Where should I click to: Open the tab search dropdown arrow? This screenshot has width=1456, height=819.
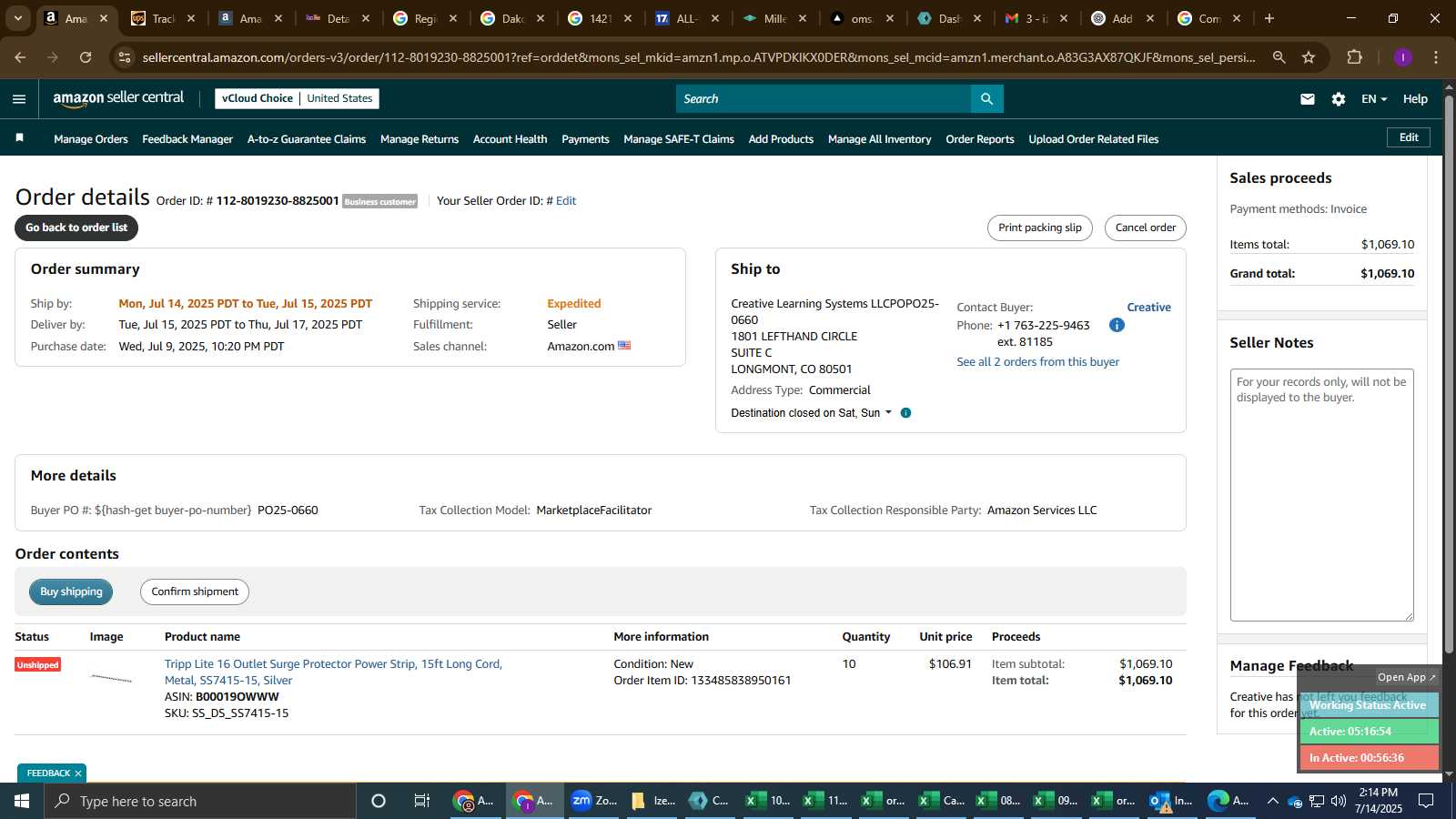17,18
